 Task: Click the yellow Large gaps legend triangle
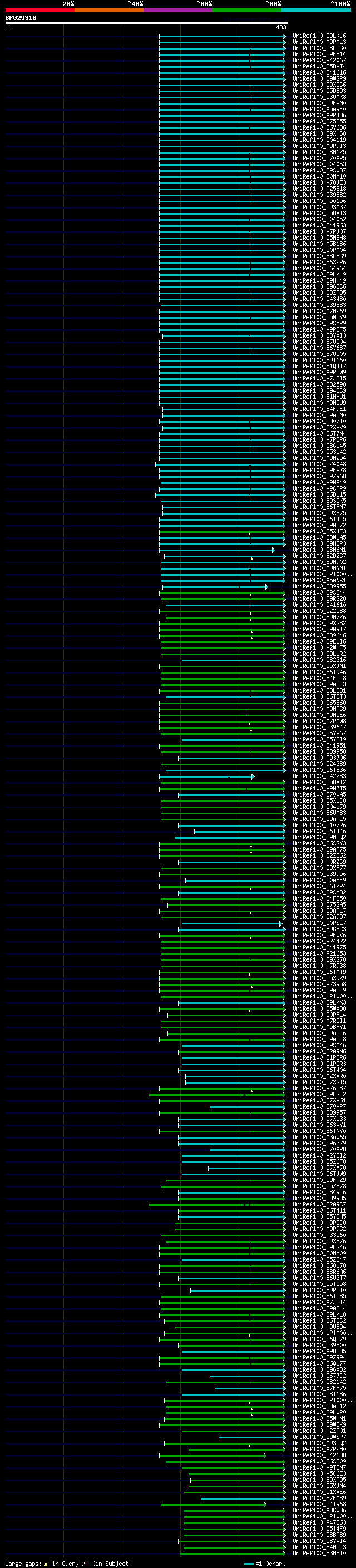[46, 1563]
